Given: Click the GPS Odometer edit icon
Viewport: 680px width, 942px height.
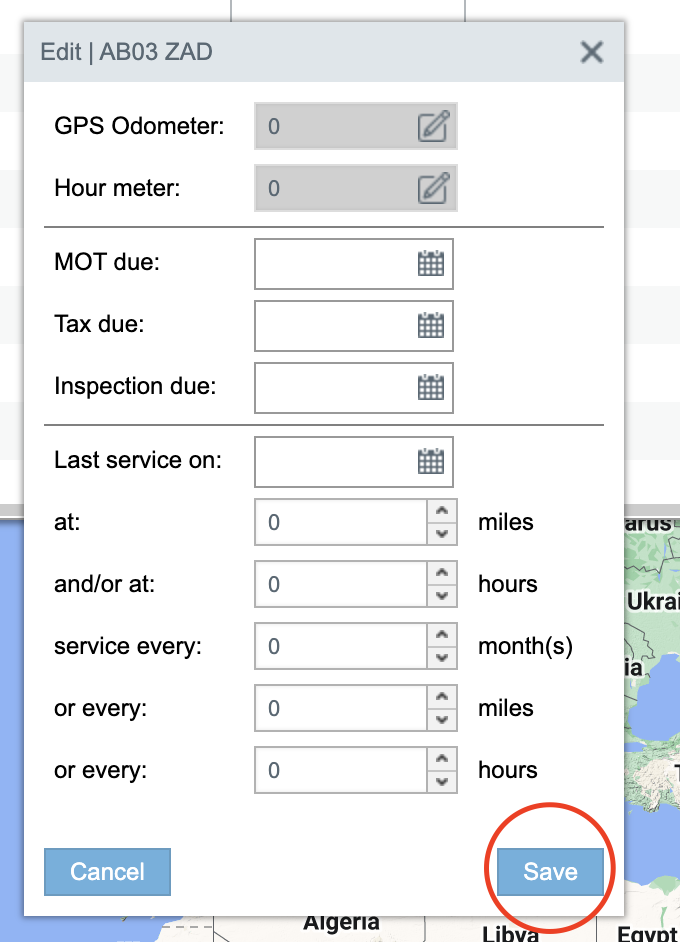Looking at the screenshot, I should (432, 127).
